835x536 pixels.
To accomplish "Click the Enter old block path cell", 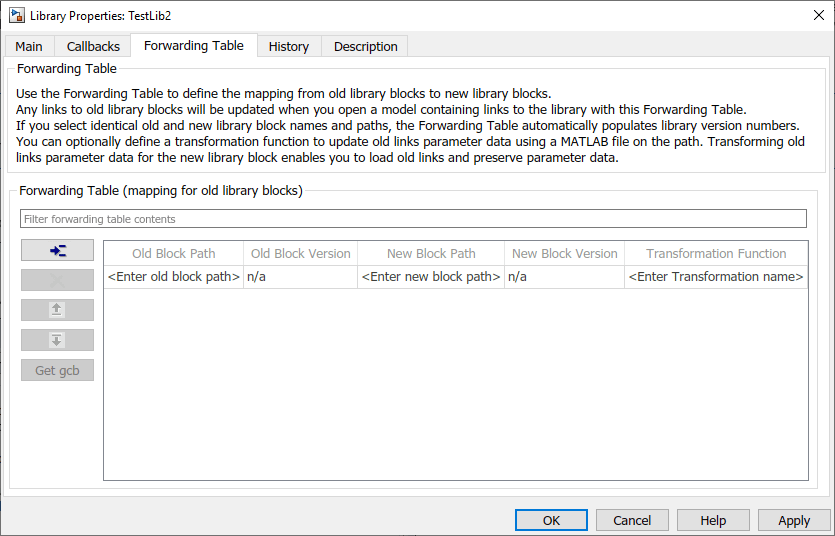I will point(173,277).
